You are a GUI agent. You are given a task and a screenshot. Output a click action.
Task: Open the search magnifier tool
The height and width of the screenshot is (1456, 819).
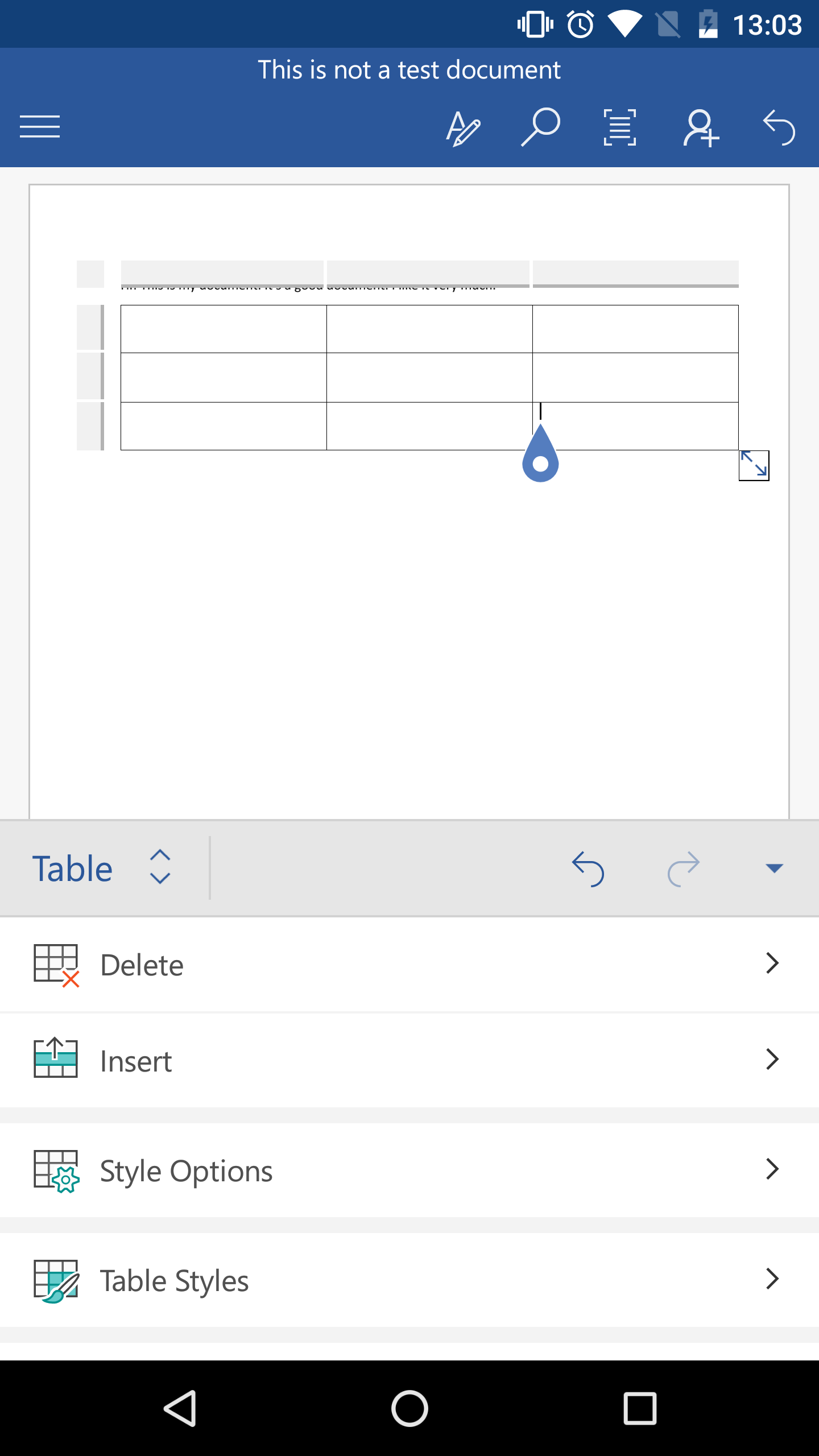(x=540, y=127)
